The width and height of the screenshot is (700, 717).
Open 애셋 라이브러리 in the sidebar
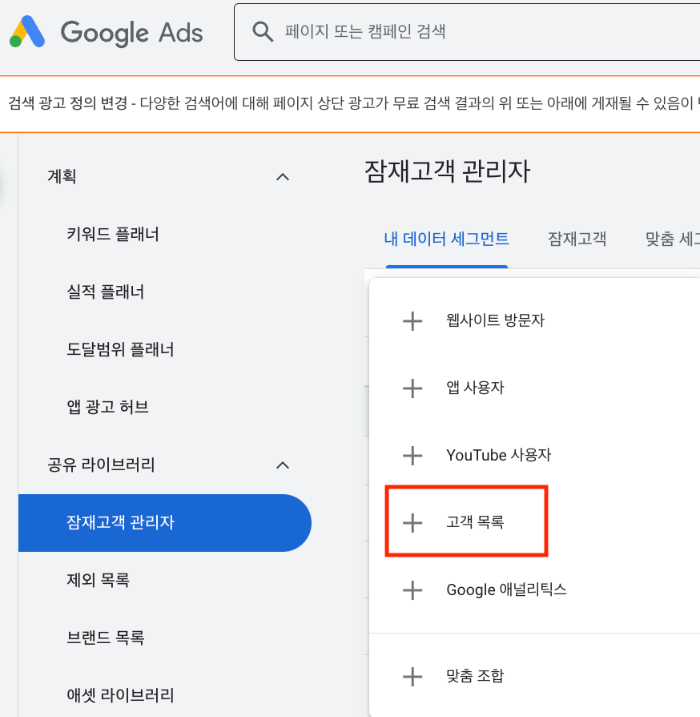coord(120,695)
